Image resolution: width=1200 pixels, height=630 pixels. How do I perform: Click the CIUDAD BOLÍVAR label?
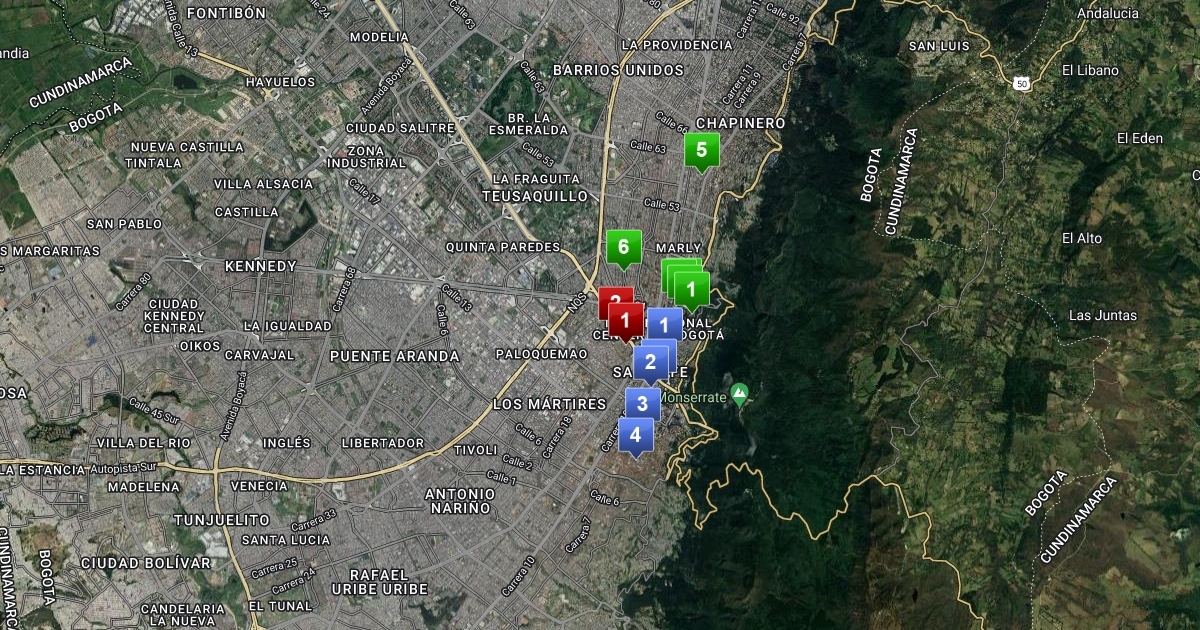[x=146, y=563]
